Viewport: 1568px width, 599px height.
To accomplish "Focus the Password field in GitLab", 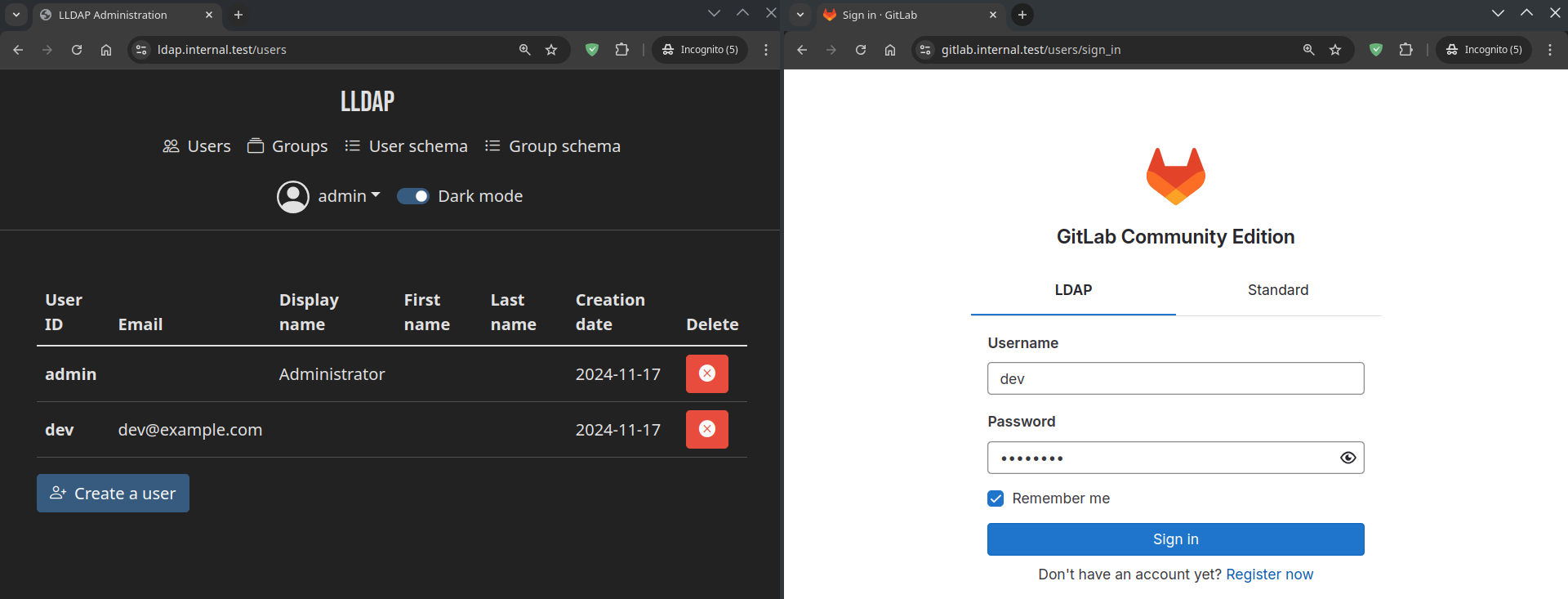I will (x=1176, y=458).
